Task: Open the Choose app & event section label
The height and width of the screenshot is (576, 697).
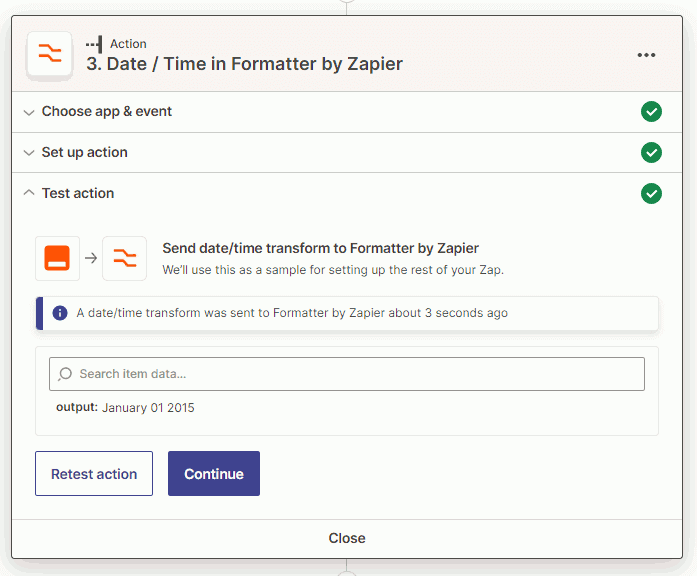Action: click(107, 112)
